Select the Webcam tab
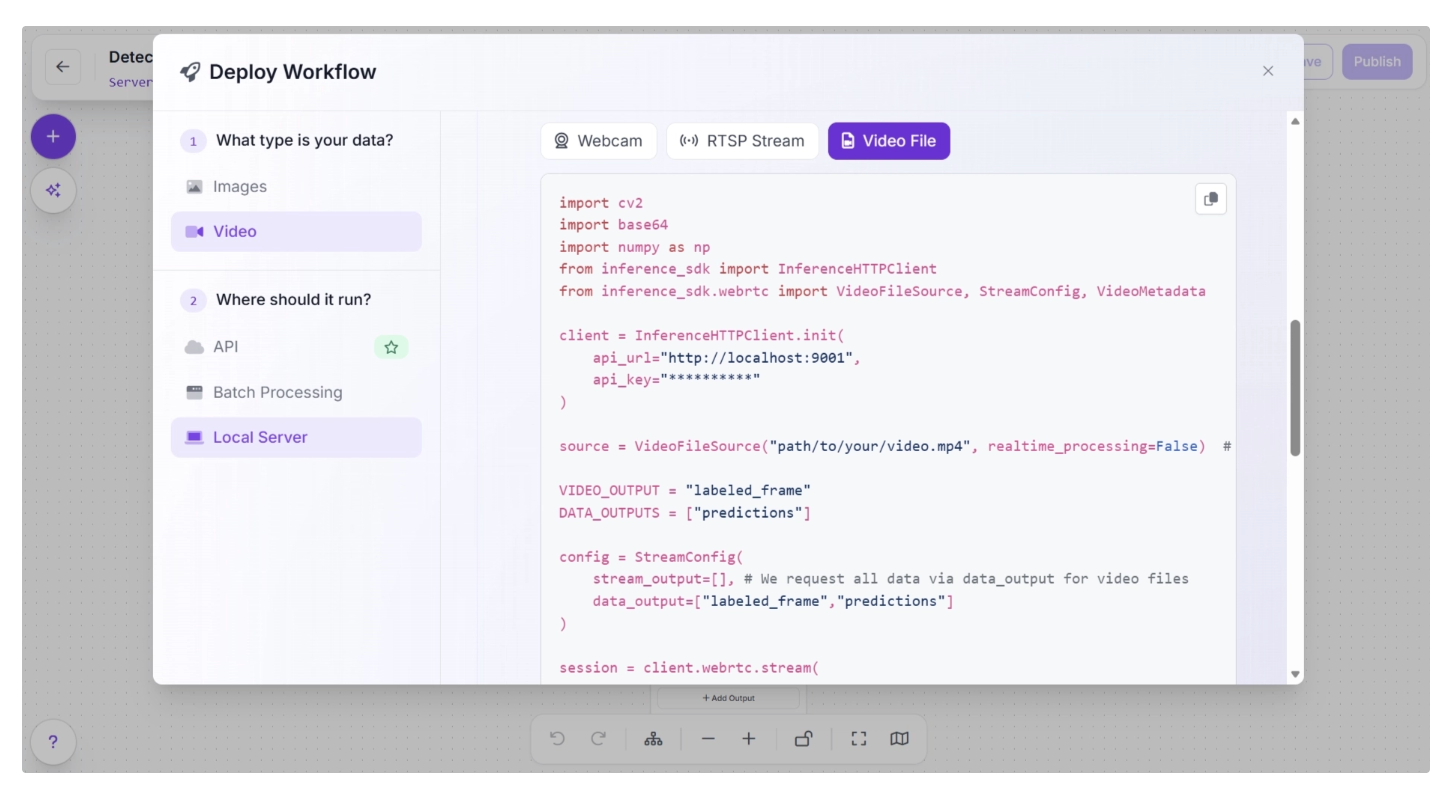Viewport: 1440px width, 790px height. pos(598,141)
